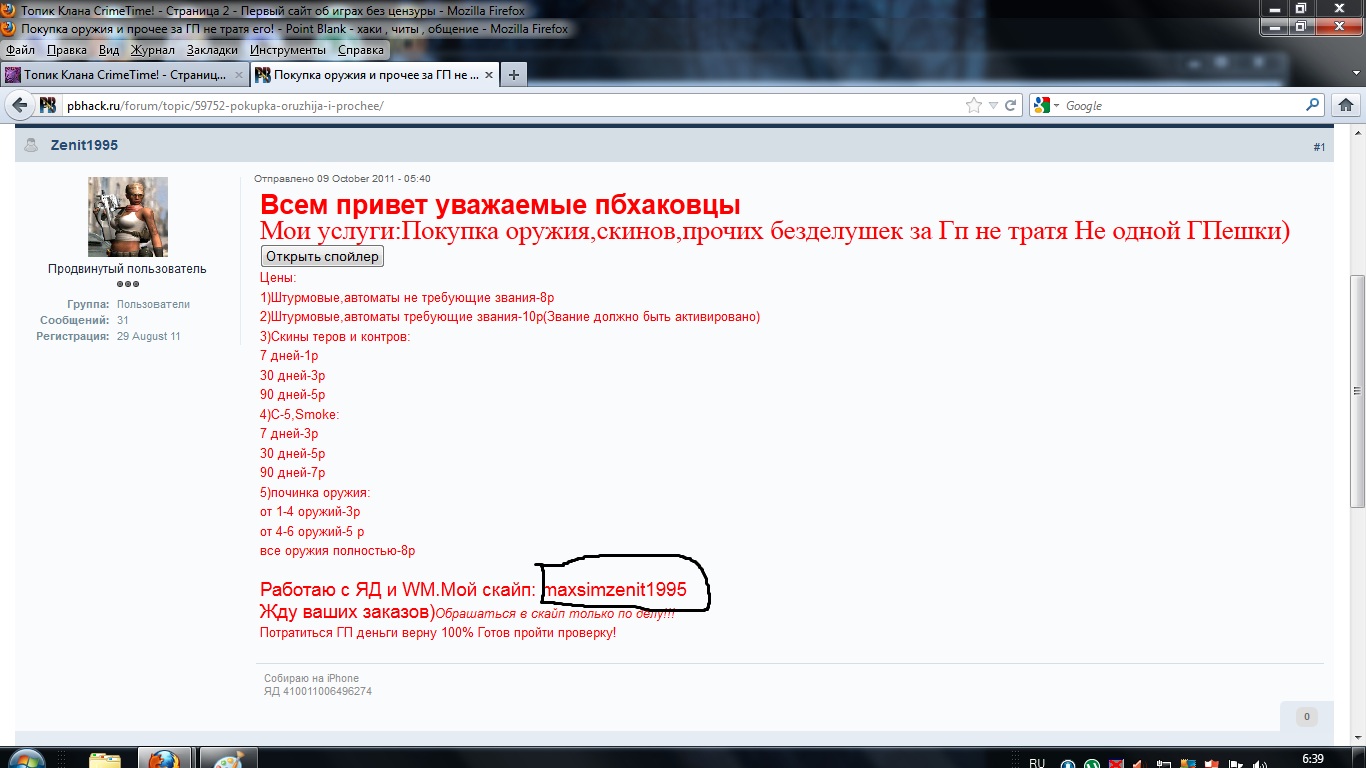Open Firefox from the Windows taskbar
This screenshot has height=768, width=1366.
tap(164, 759)
